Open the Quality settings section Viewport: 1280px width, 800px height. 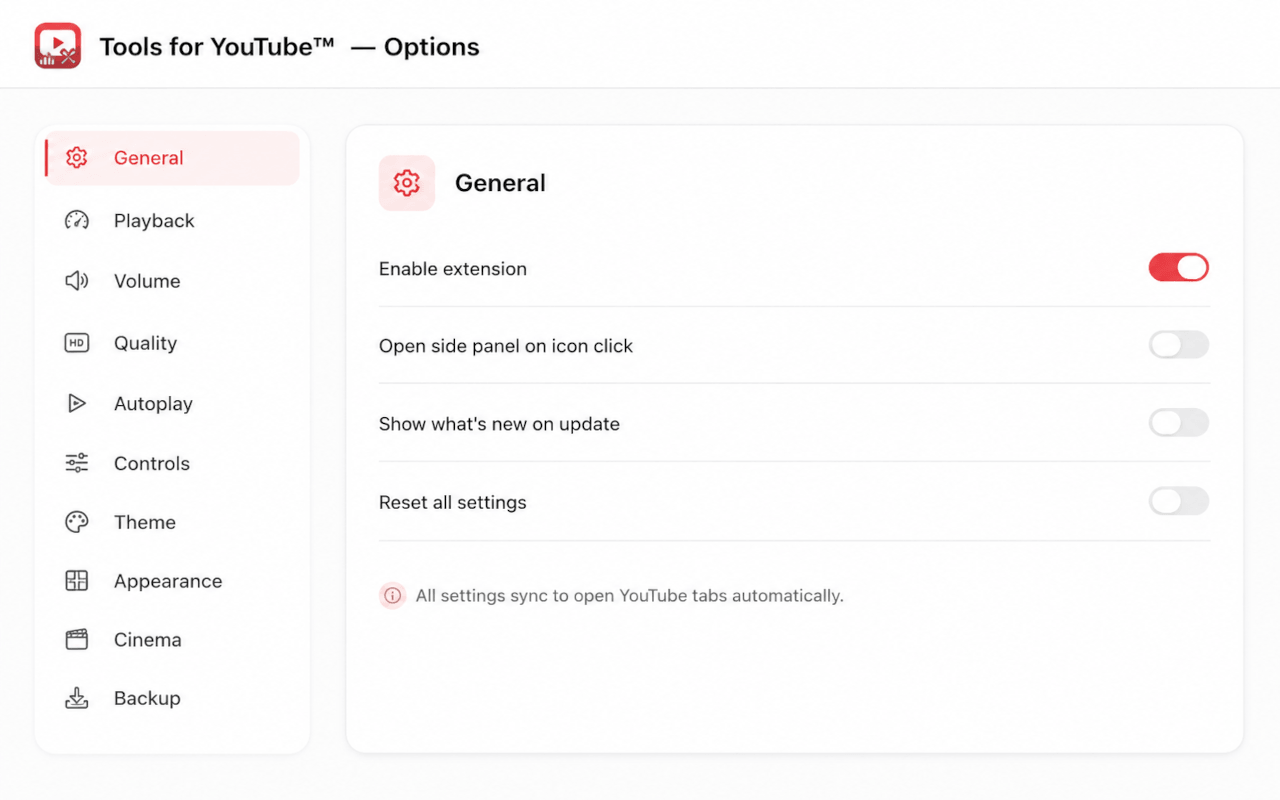(172, 343)
